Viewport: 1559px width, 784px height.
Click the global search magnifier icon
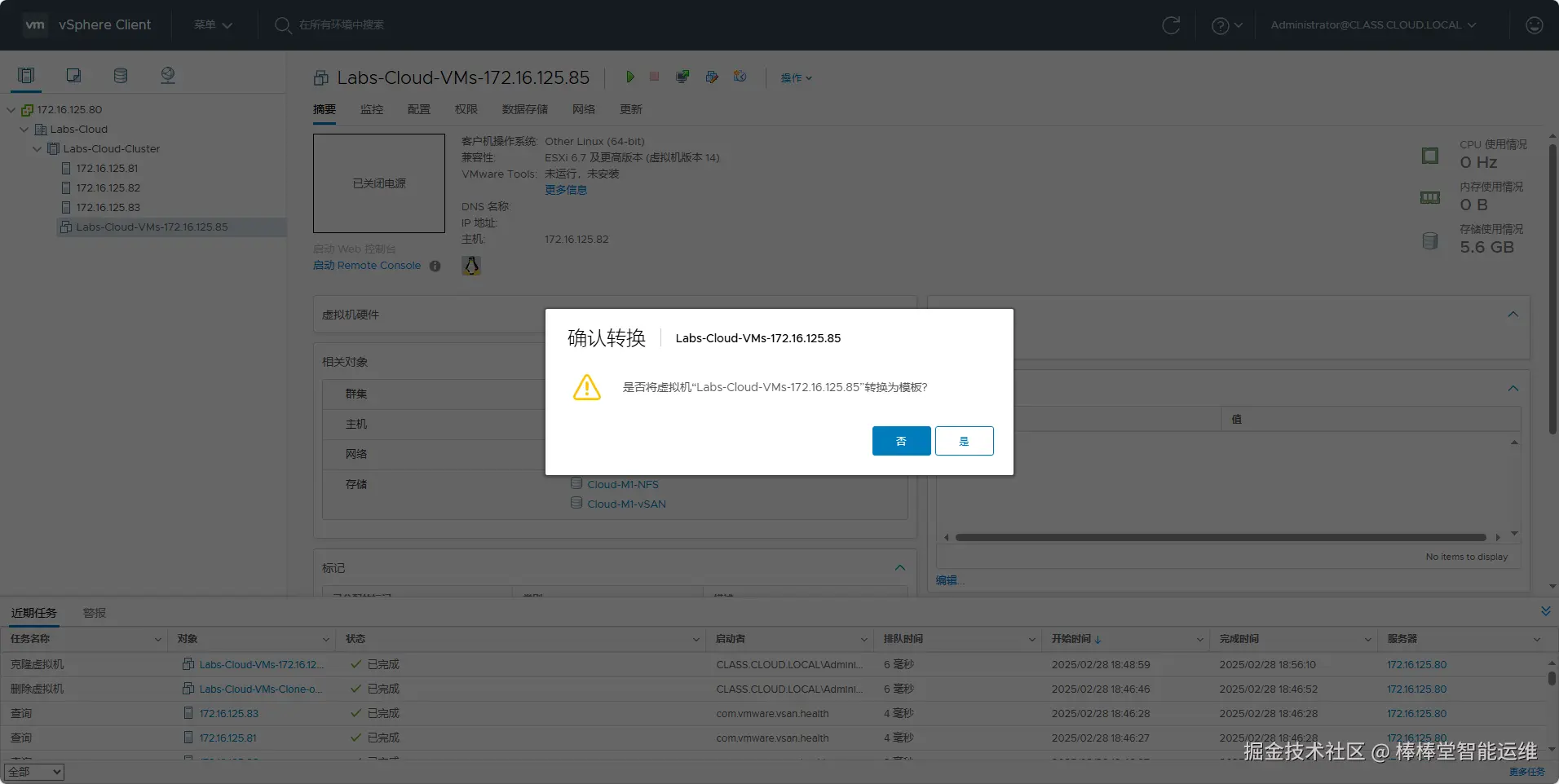[283, 25]
